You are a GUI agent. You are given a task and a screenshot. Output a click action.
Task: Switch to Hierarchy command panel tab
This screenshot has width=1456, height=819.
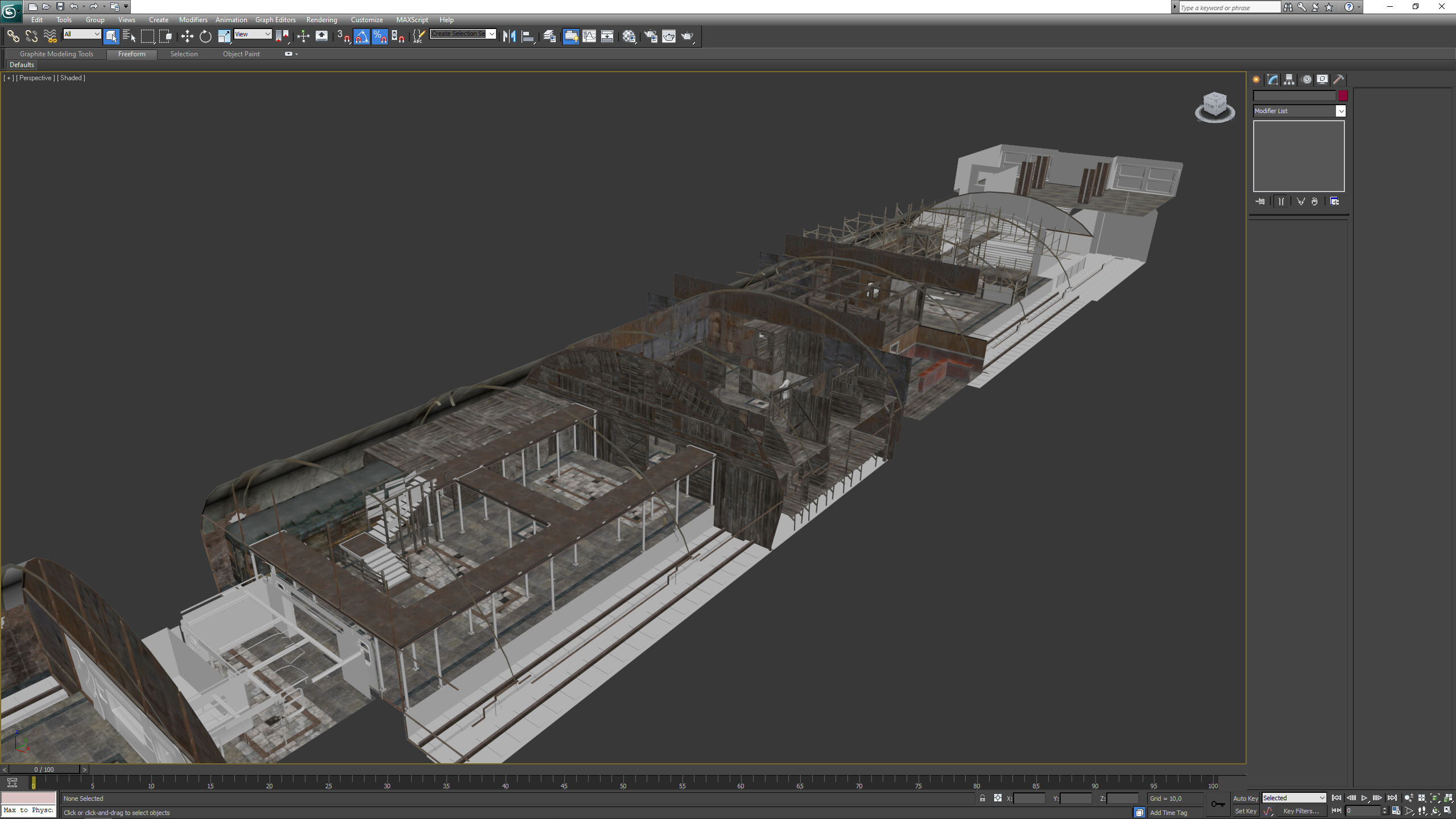(1289, 80)
